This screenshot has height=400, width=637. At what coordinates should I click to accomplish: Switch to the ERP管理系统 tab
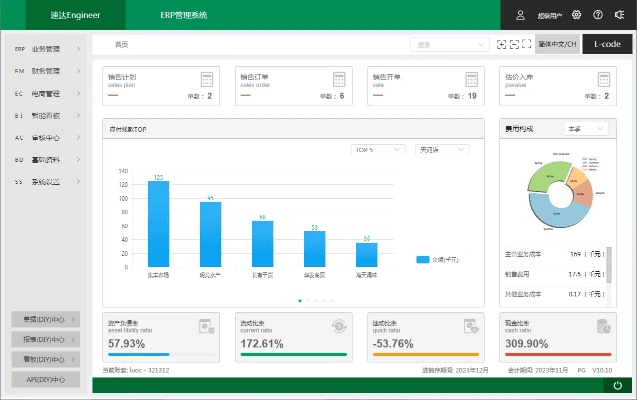(x=183, y=15)
